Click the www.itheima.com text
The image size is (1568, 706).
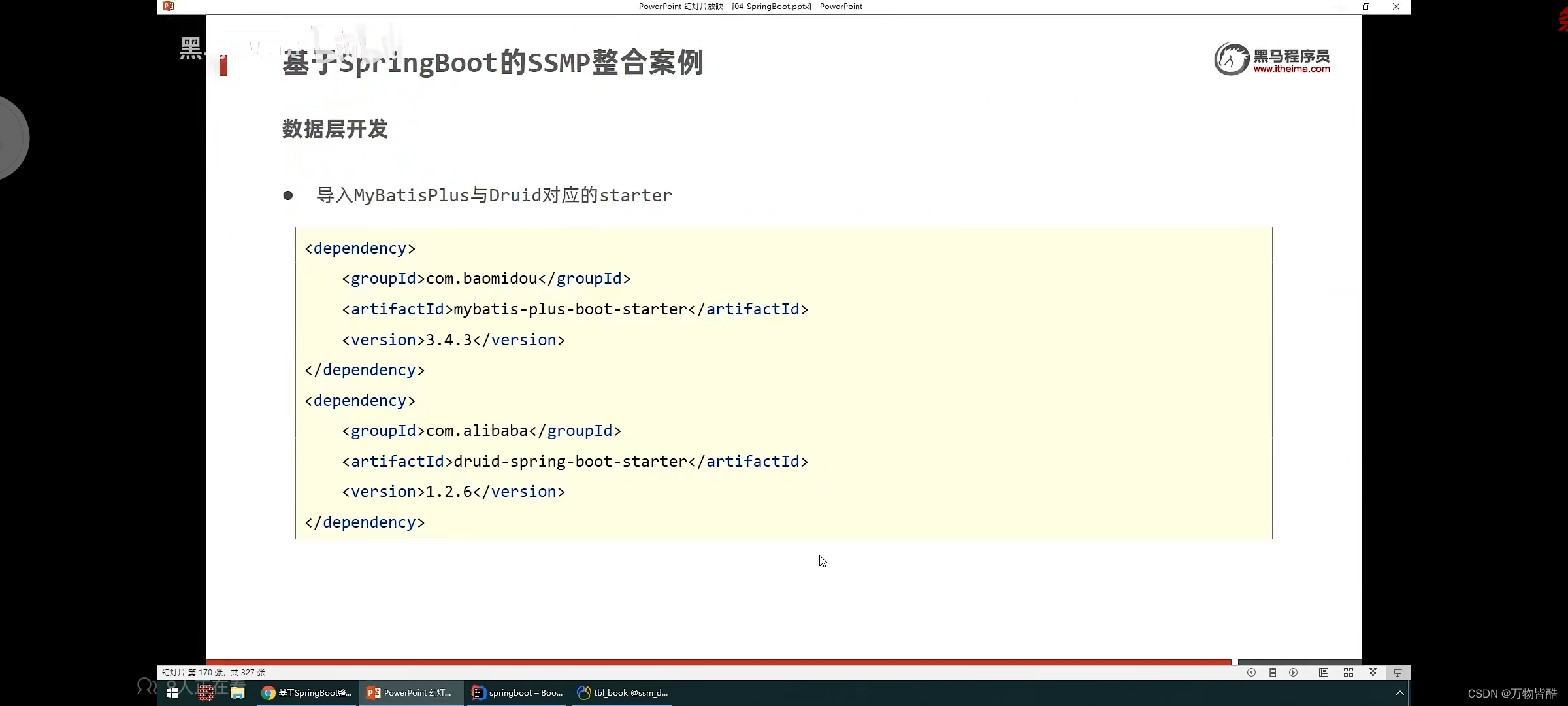tap(1292, 69)
